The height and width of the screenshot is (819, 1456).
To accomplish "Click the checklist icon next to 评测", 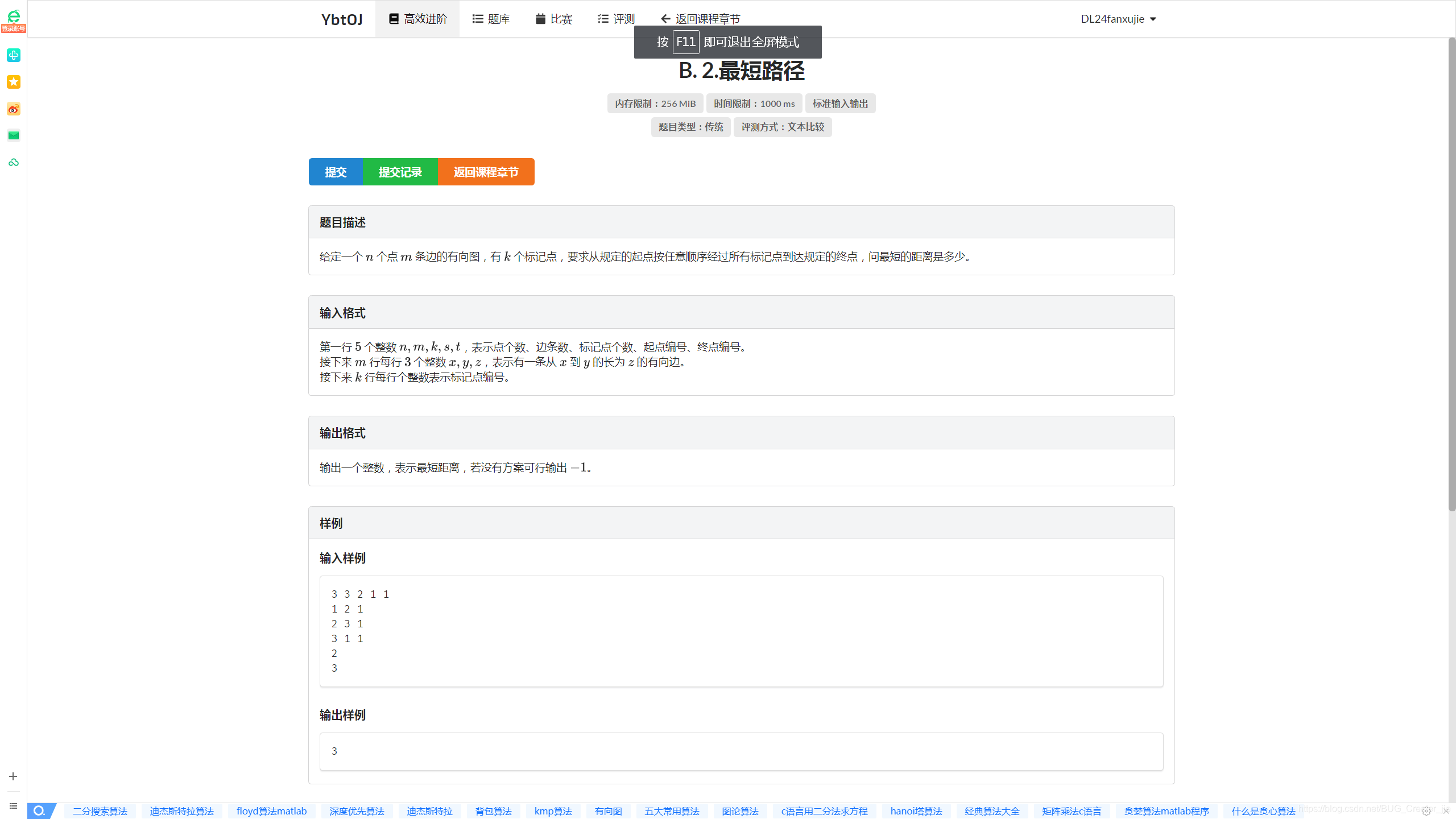I will click(x=602, y=18).
